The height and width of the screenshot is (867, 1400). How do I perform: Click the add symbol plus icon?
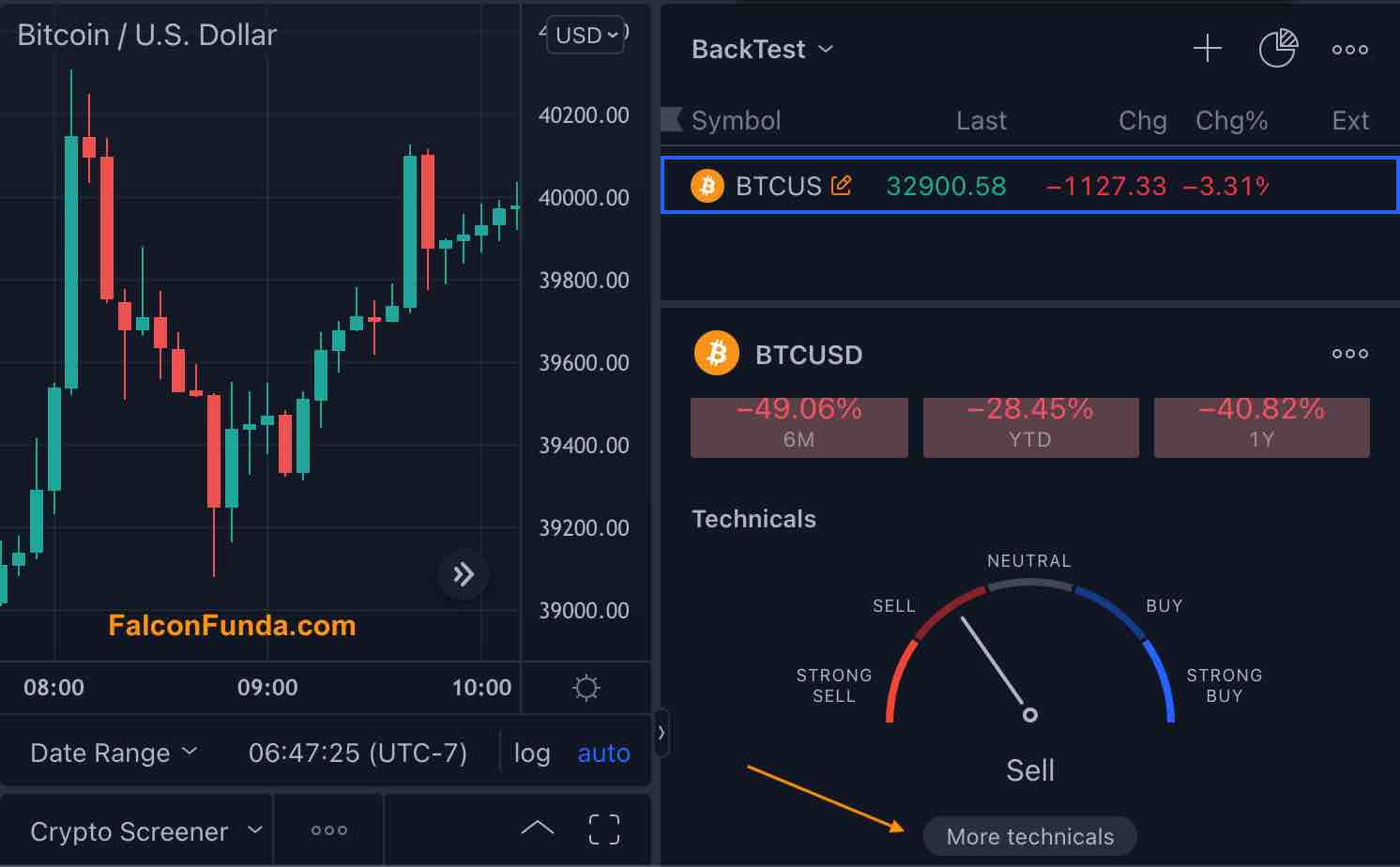[x=1207, y=49]
